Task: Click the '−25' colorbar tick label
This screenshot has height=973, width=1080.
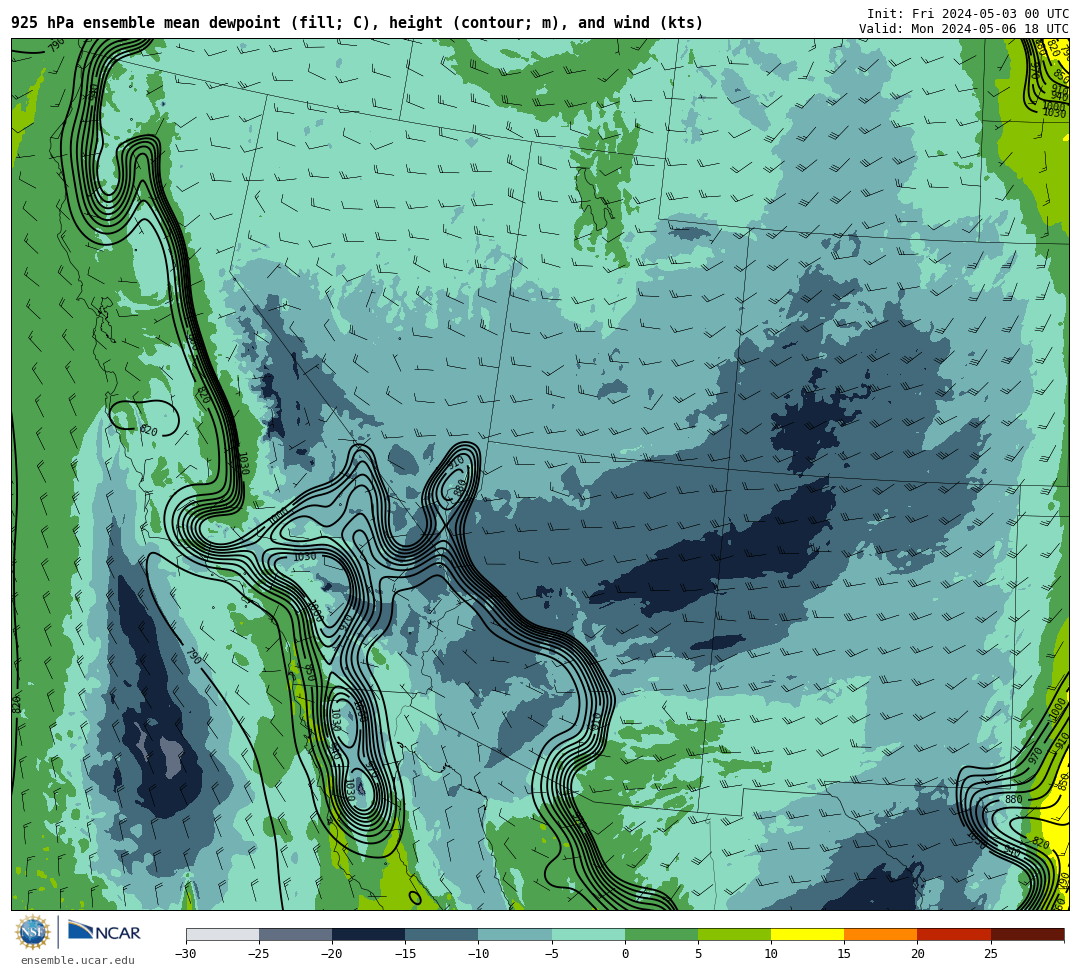Action: 259,954
